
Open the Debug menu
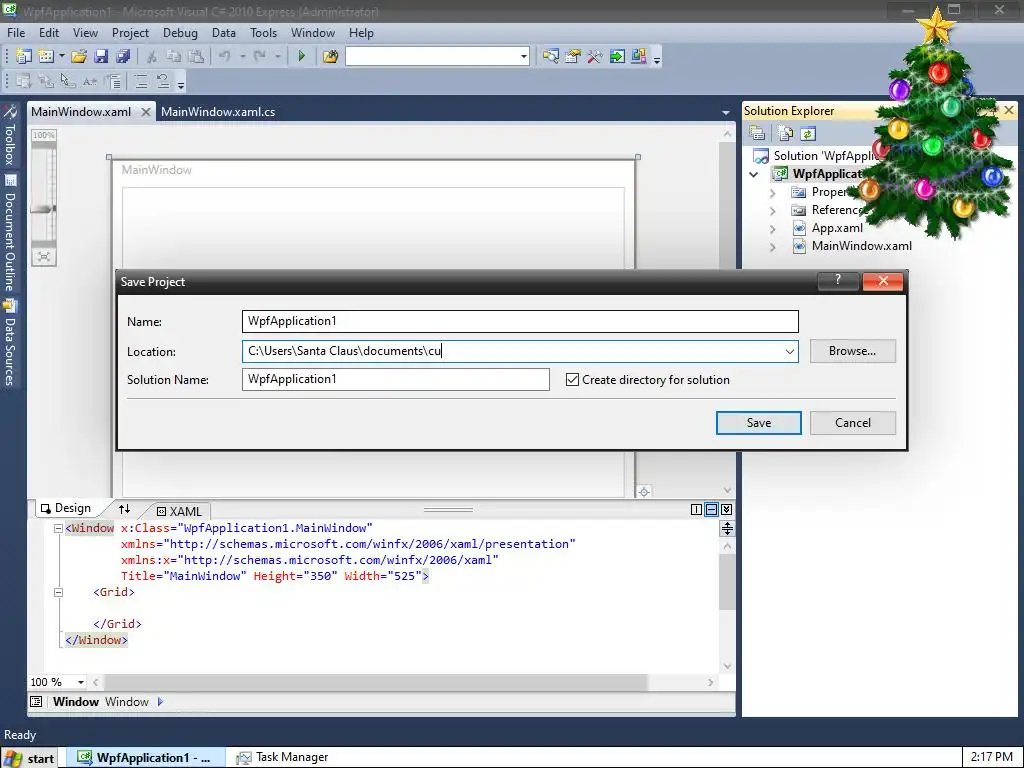click(x=180, y=33)
